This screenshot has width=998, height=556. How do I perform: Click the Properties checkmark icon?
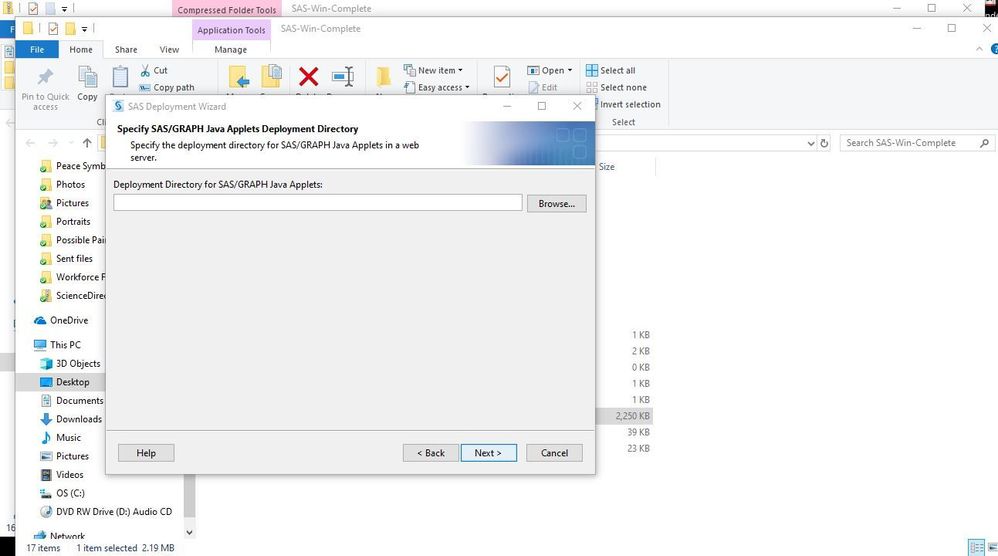(x=502, y=77)
